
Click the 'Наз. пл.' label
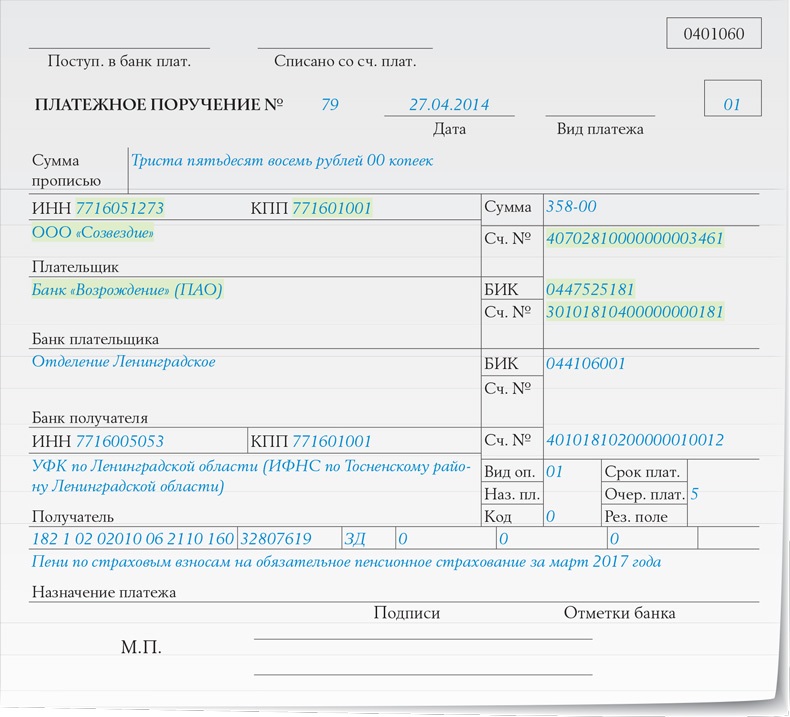(512, 494)
